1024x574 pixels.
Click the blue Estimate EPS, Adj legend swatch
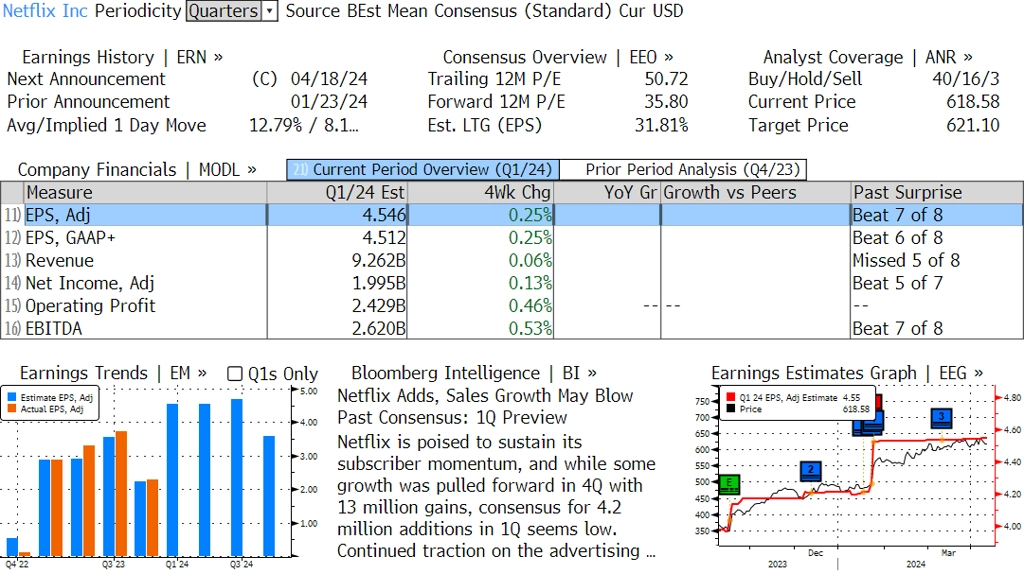(12, 397)
